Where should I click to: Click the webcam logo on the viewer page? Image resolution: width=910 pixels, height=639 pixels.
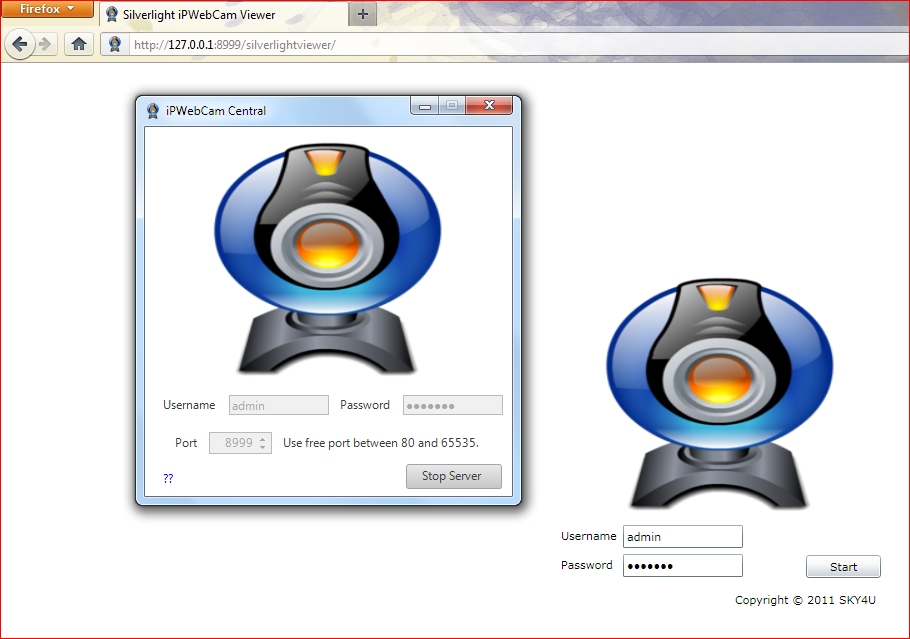[720, 394]
